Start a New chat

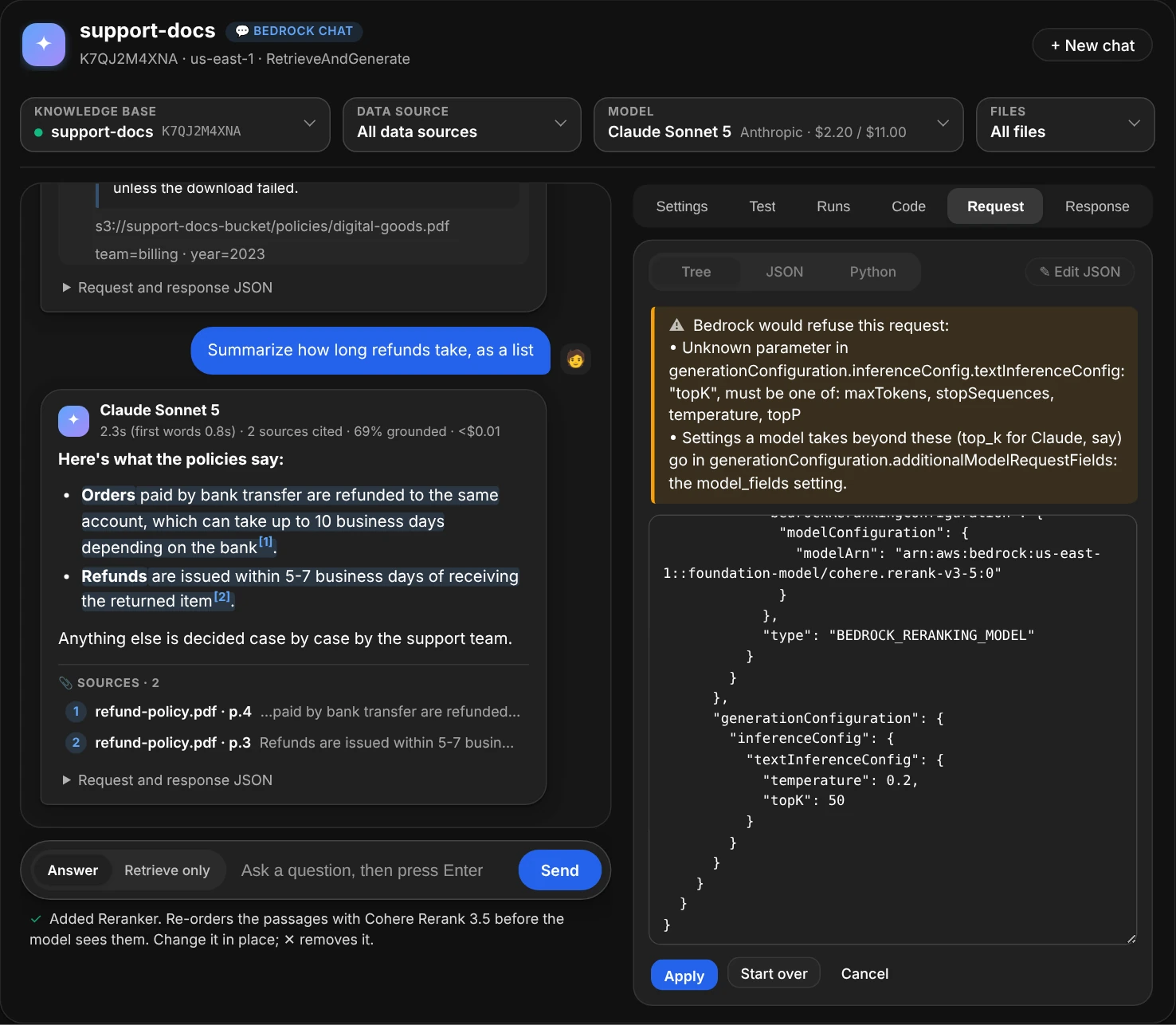[1092, 45]
